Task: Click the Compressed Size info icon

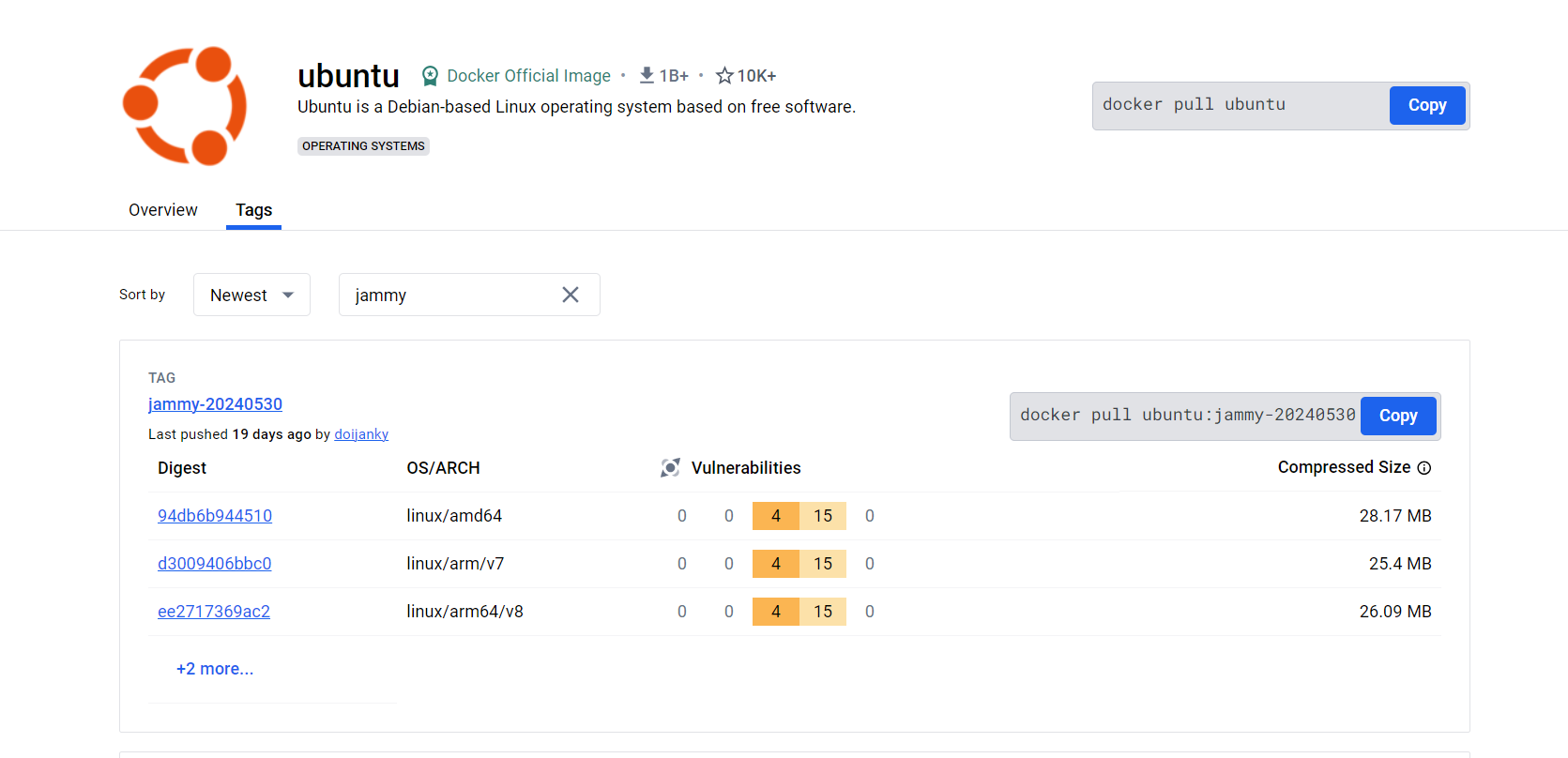Action: pyautogui.click(x=1424, y=468)
